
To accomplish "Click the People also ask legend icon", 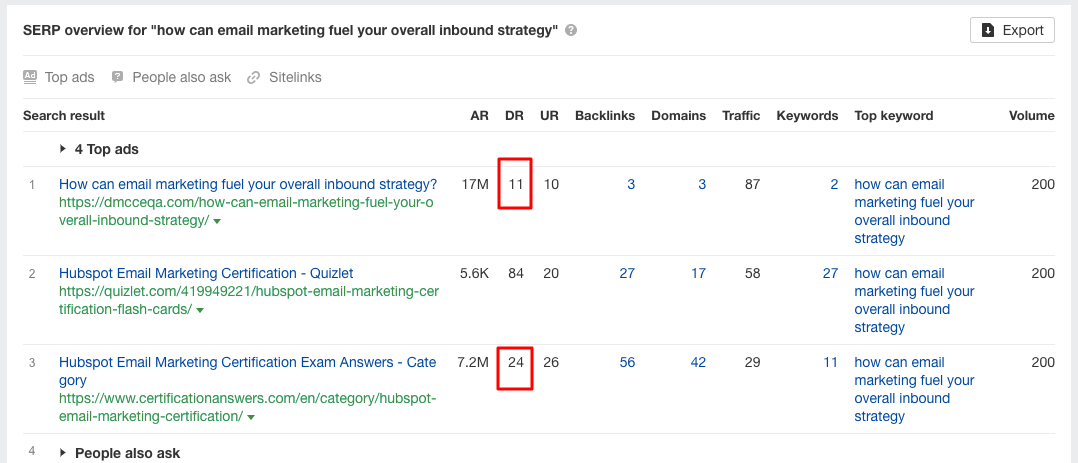I will click(118, 77).
